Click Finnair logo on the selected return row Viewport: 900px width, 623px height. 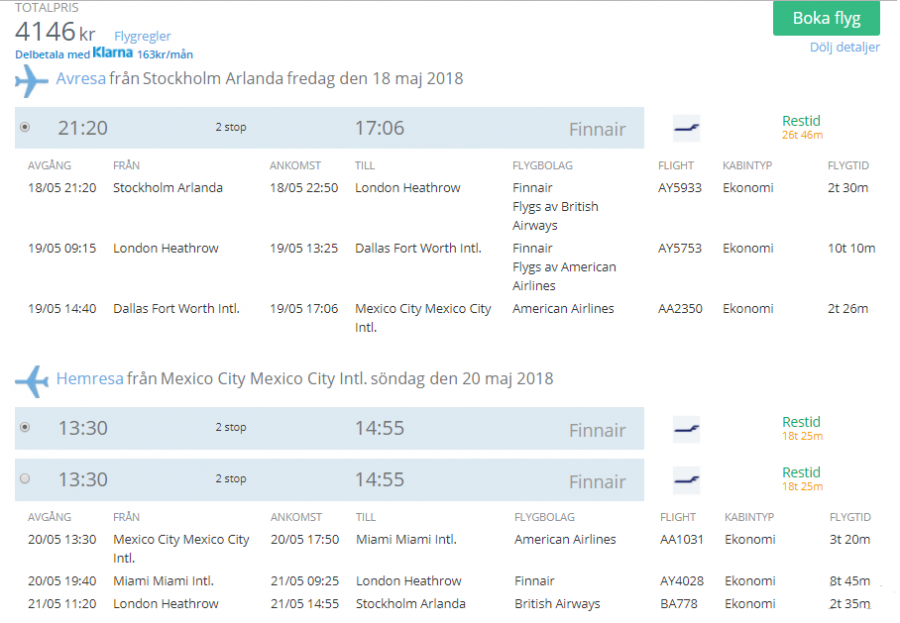point(686,429)
